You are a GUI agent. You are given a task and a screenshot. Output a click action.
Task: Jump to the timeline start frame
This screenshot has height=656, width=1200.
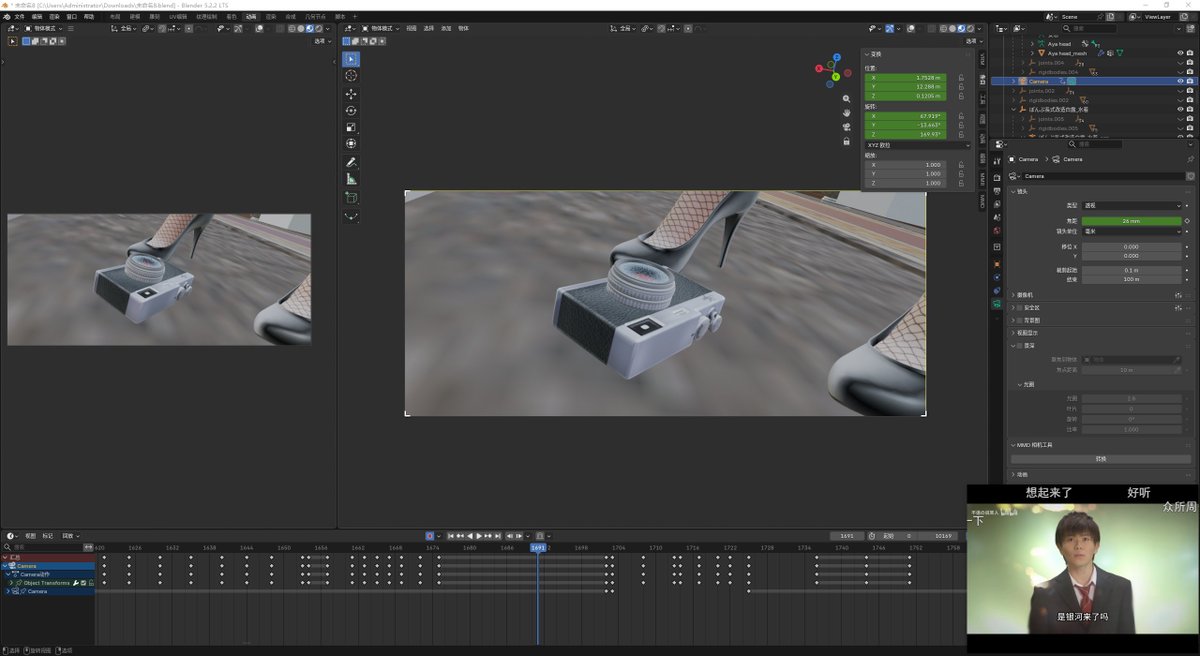[451, 536]
